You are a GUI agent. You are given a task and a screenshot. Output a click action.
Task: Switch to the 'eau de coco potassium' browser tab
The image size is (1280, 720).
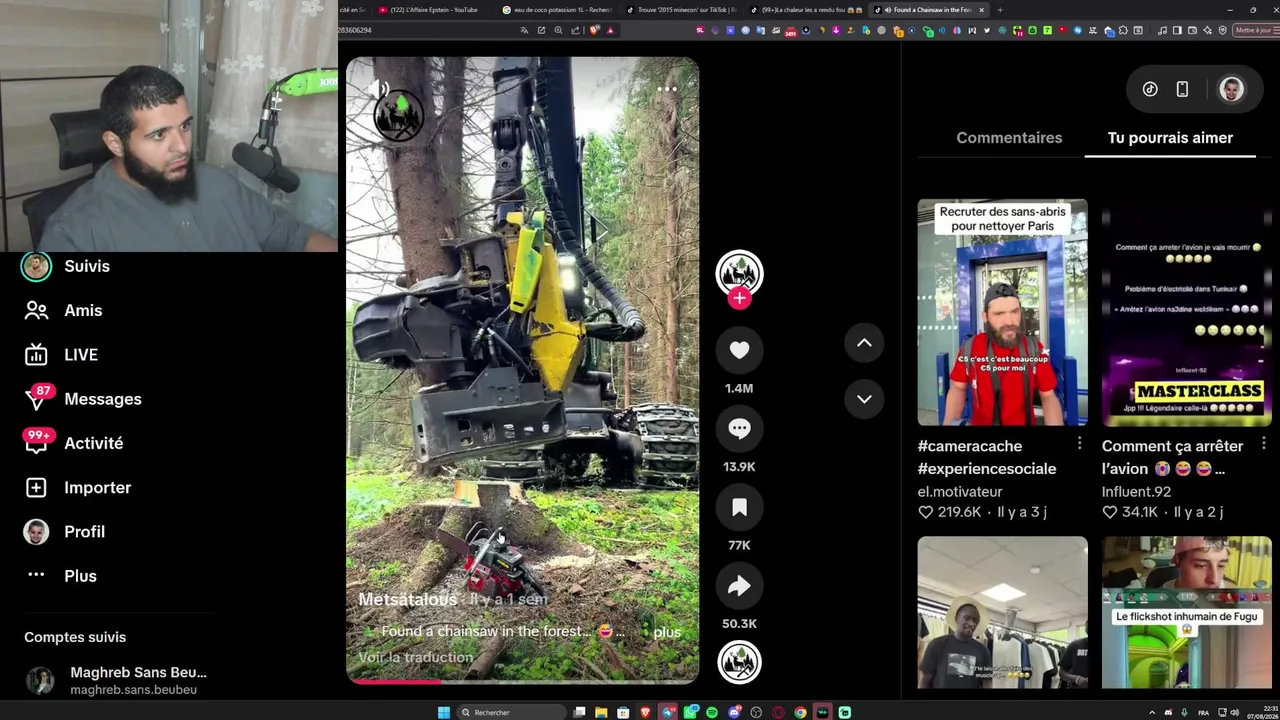click(556, 10)
